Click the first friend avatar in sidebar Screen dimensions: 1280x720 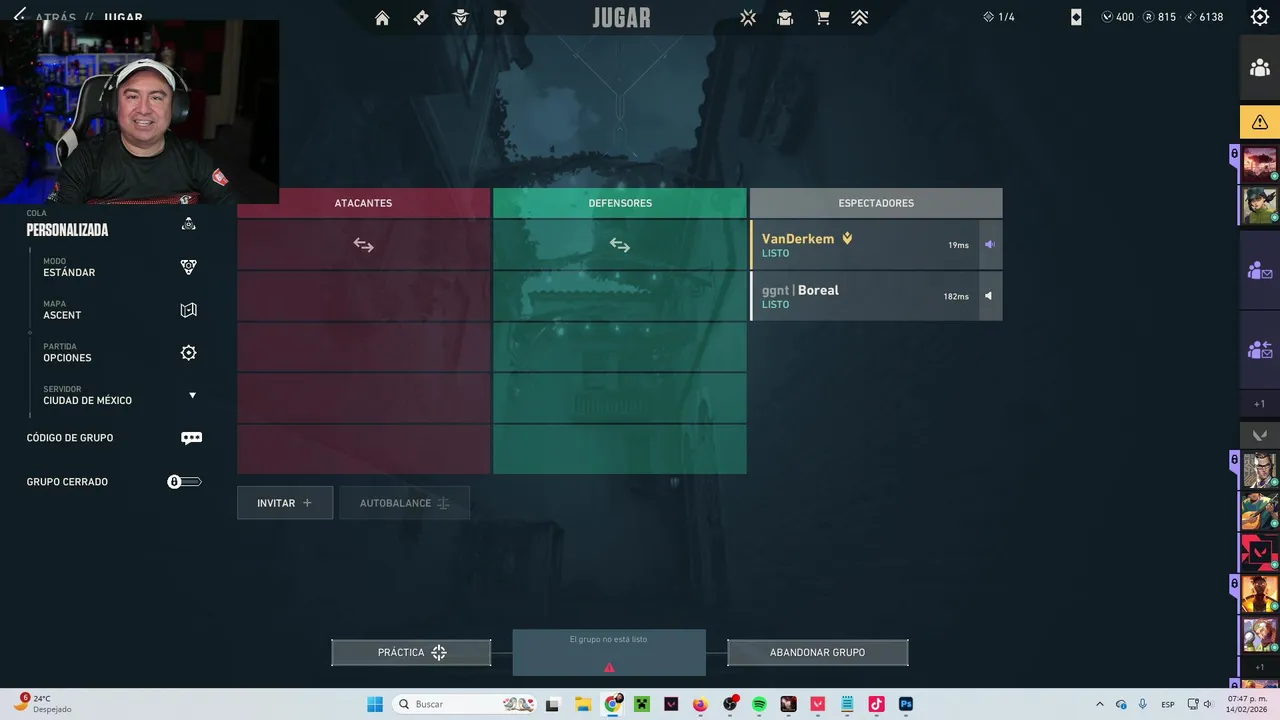tap(1260, 162)
